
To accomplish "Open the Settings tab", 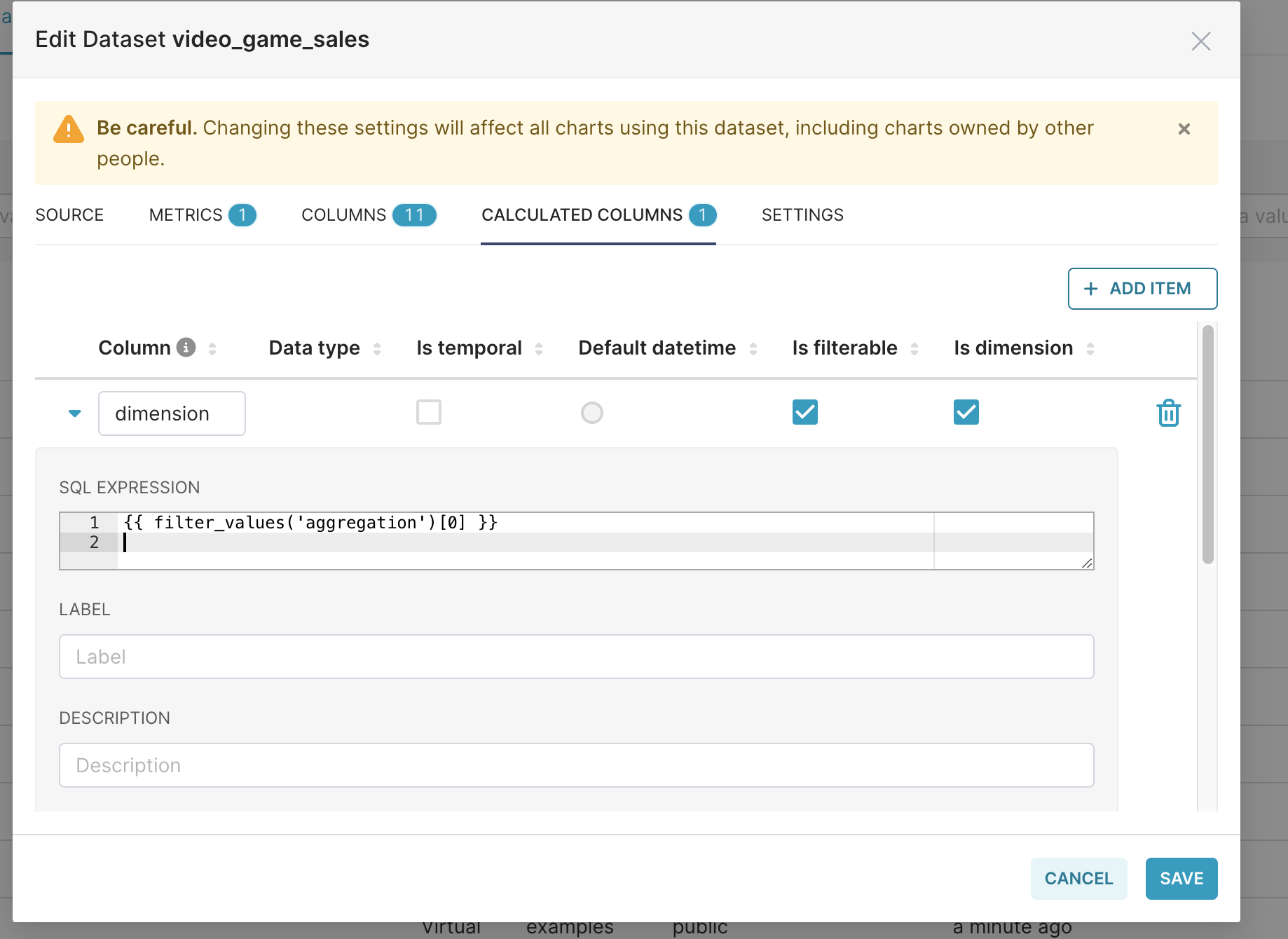I will click(x=802, y=215).
